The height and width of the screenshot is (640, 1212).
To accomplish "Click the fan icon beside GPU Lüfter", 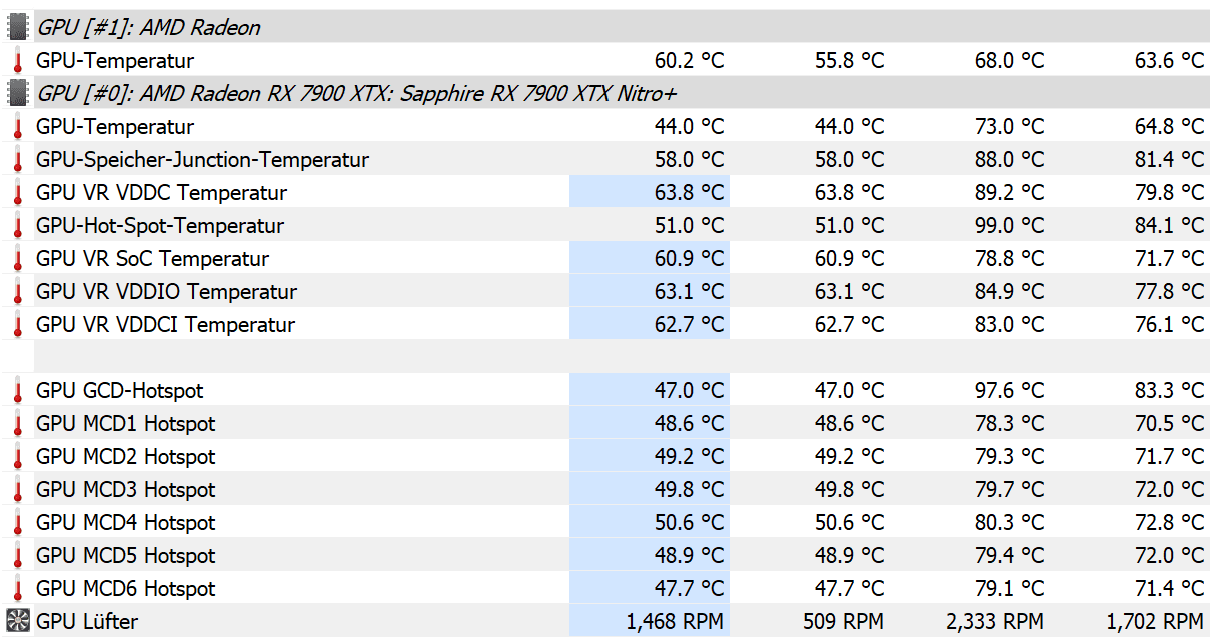I will (x=18, y=621).
